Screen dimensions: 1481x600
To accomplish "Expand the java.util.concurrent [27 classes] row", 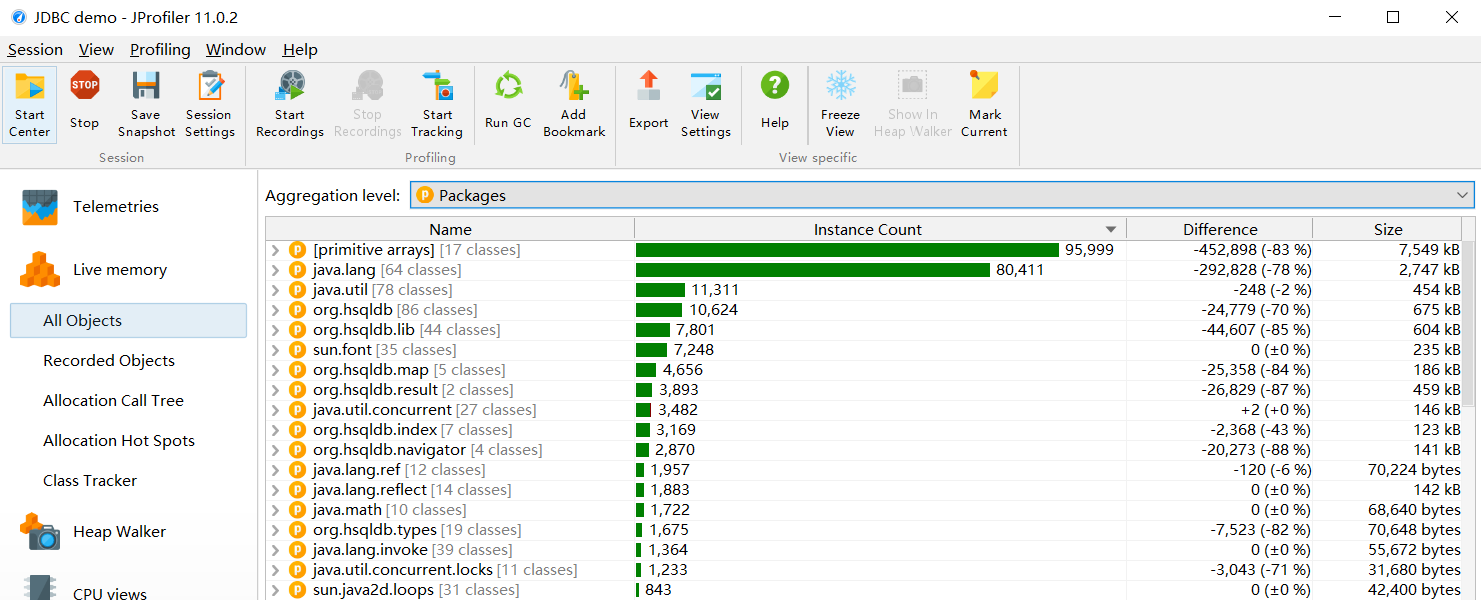I will (x=276, y=410).
